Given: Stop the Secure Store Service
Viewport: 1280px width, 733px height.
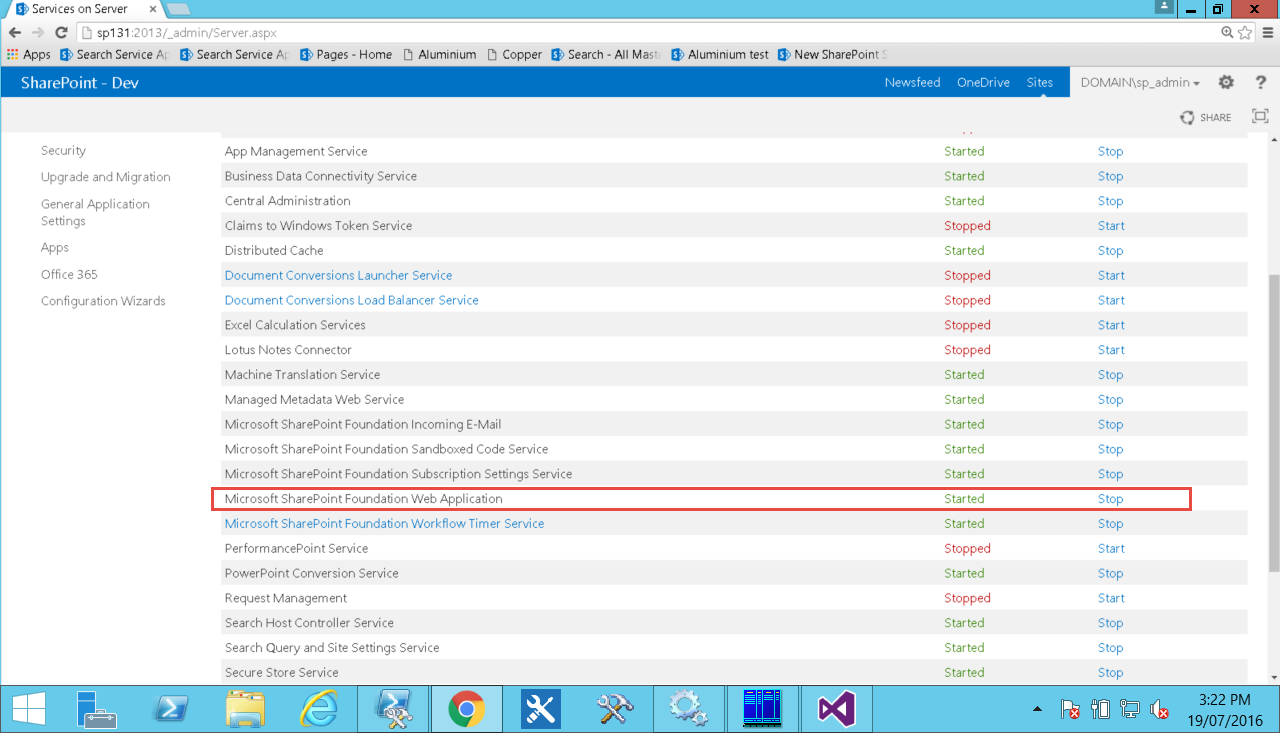Looking at the screenshot, I should point(1110,673).
